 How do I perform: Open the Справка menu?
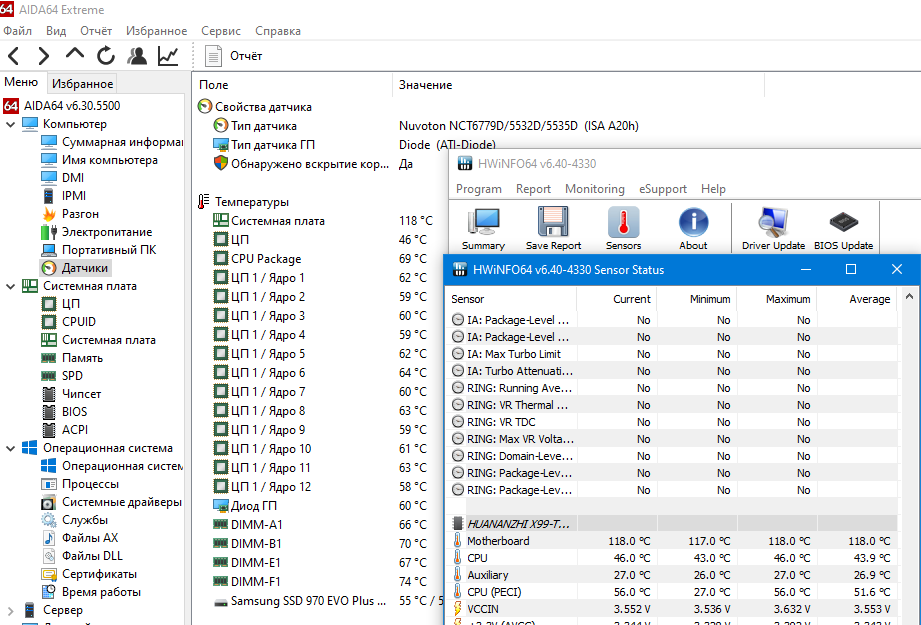click(278, 31)
